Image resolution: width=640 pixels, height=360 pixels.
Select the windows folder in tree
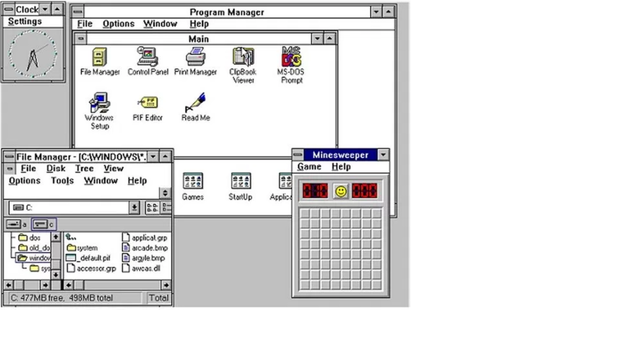(34, 258)
